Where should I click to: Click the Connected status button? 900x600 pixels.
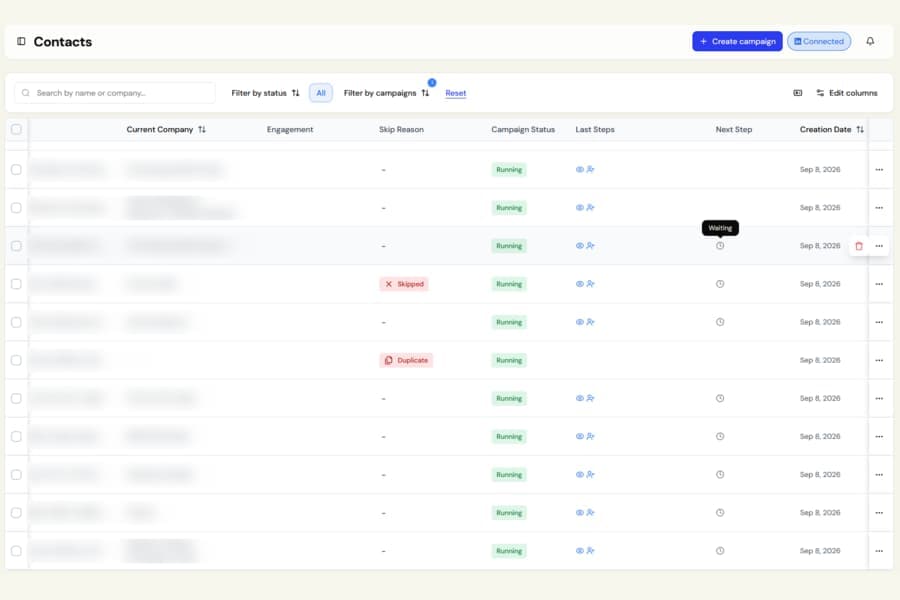[x=819, y=41]
